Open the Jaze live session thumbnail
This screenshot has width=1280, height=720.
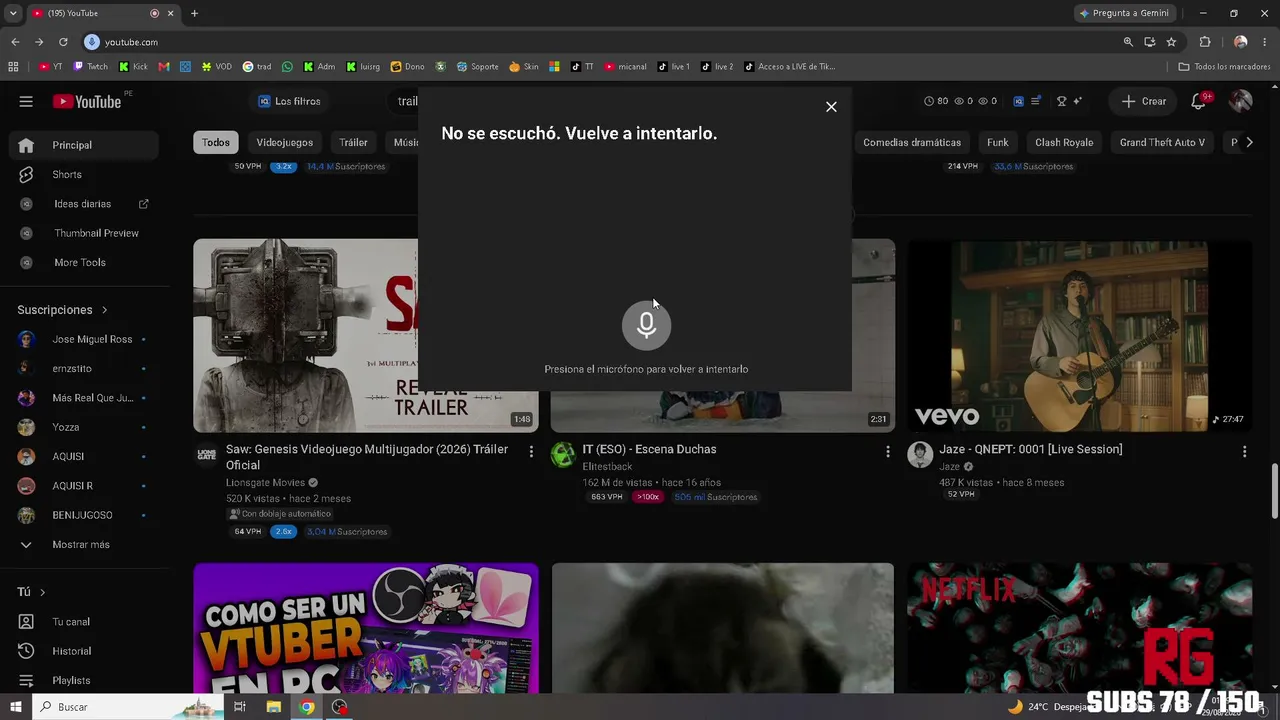[x=1079, y=335]
